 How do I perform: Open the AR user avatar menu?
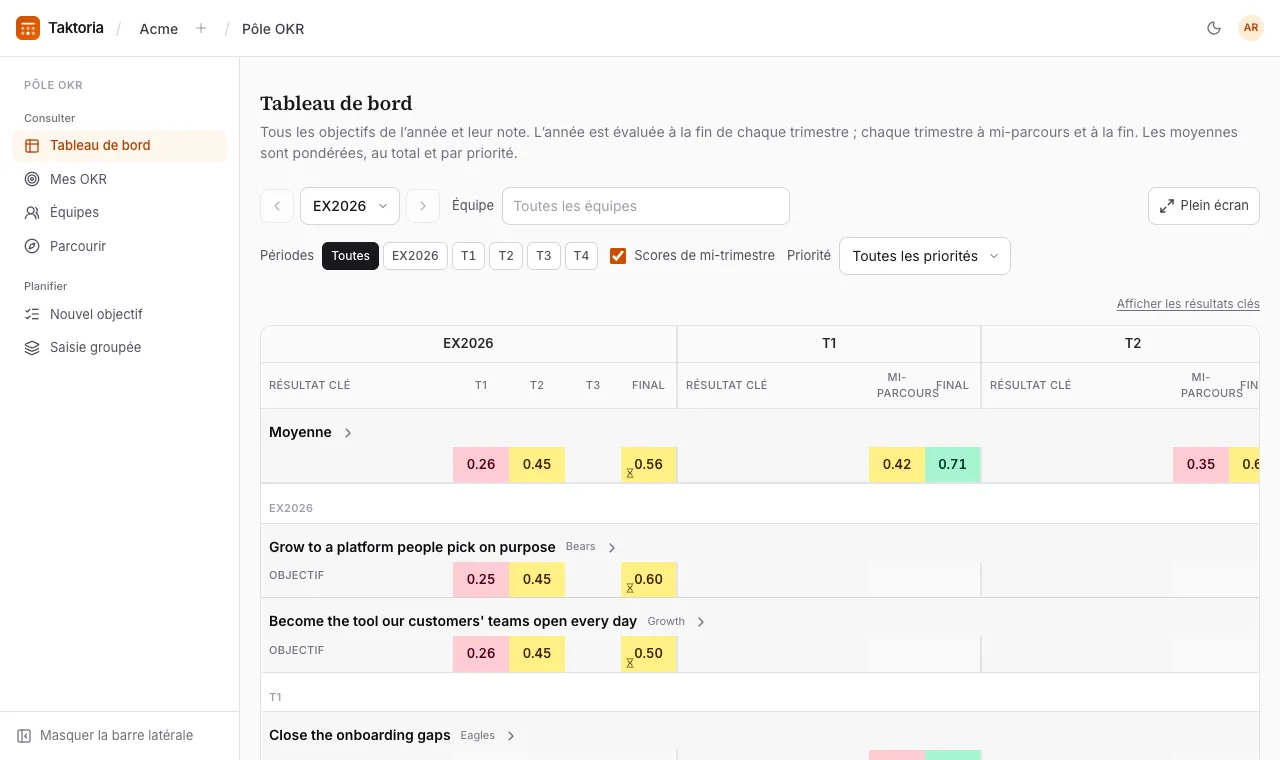point(1251,28)
